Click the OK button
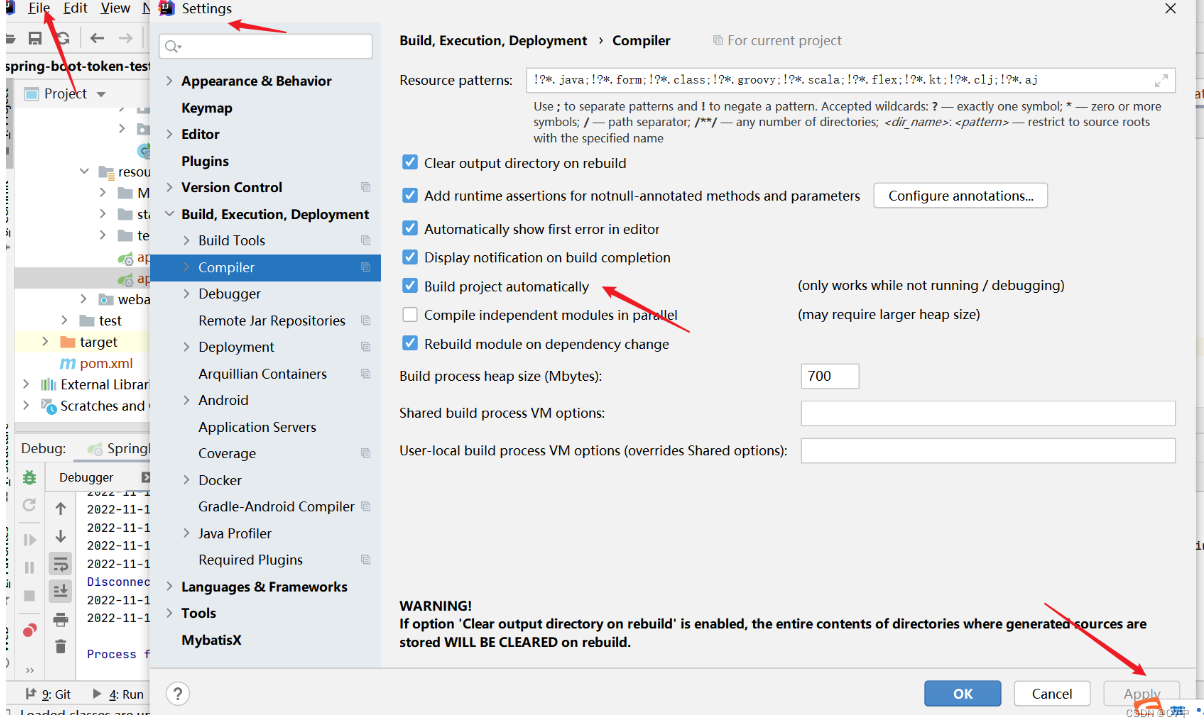Image resolution: width=1204 pixels, height=728 pixels. (x=963, y=693)
